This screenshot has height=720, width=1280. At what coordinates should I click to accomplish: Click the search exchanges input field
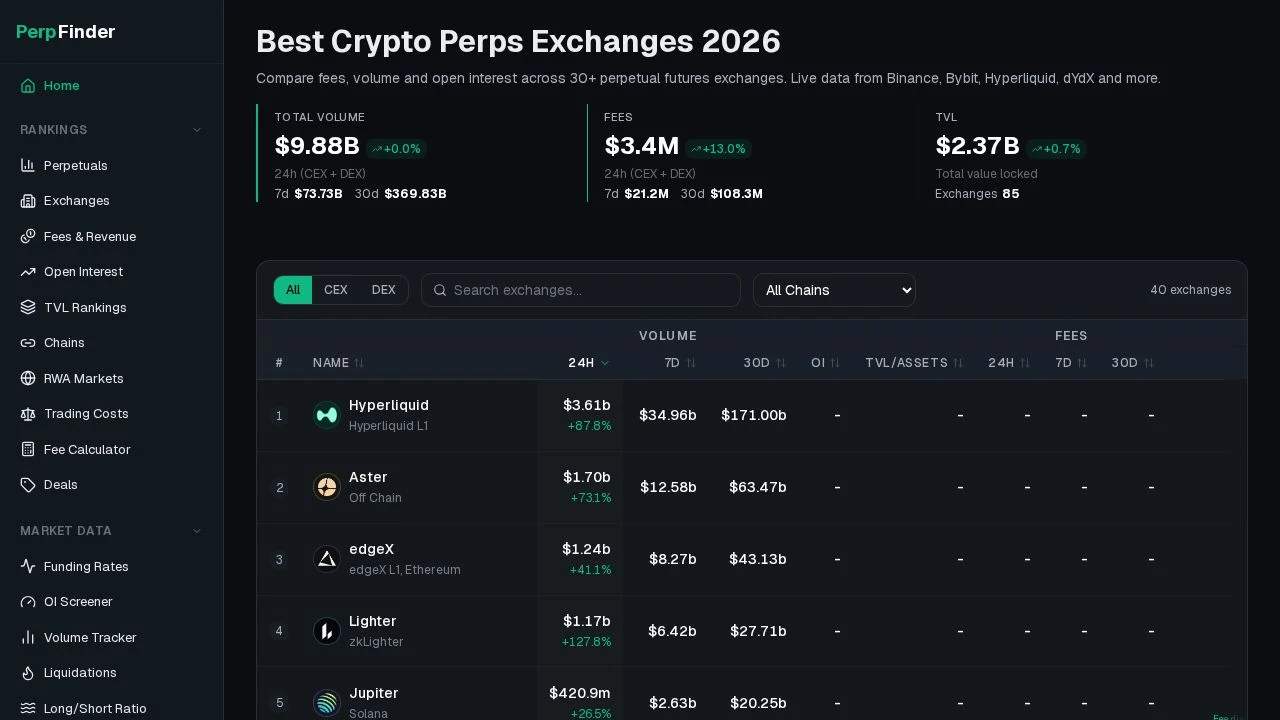(x=580, y=290)
